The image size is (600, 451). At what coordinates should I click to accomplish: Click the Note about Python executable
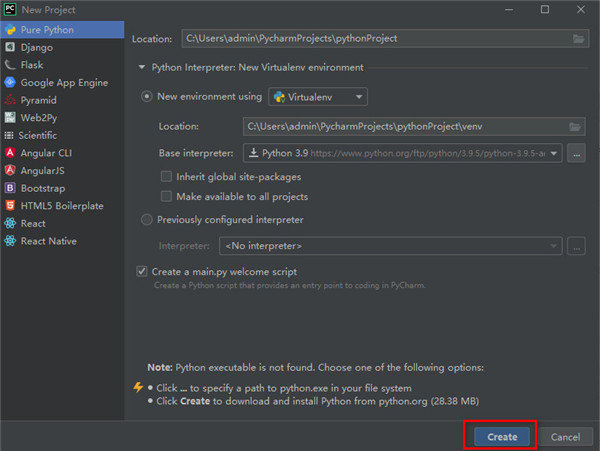click(x=315, y=367)
